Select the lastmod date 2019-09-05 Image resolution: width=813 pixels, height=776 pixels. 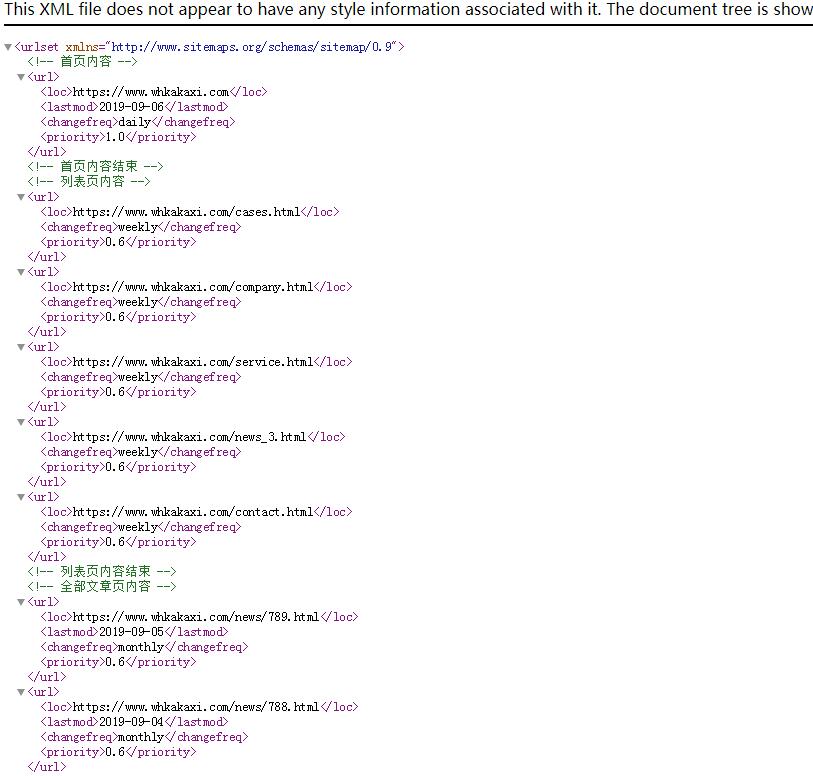click(x=131, y=632)
